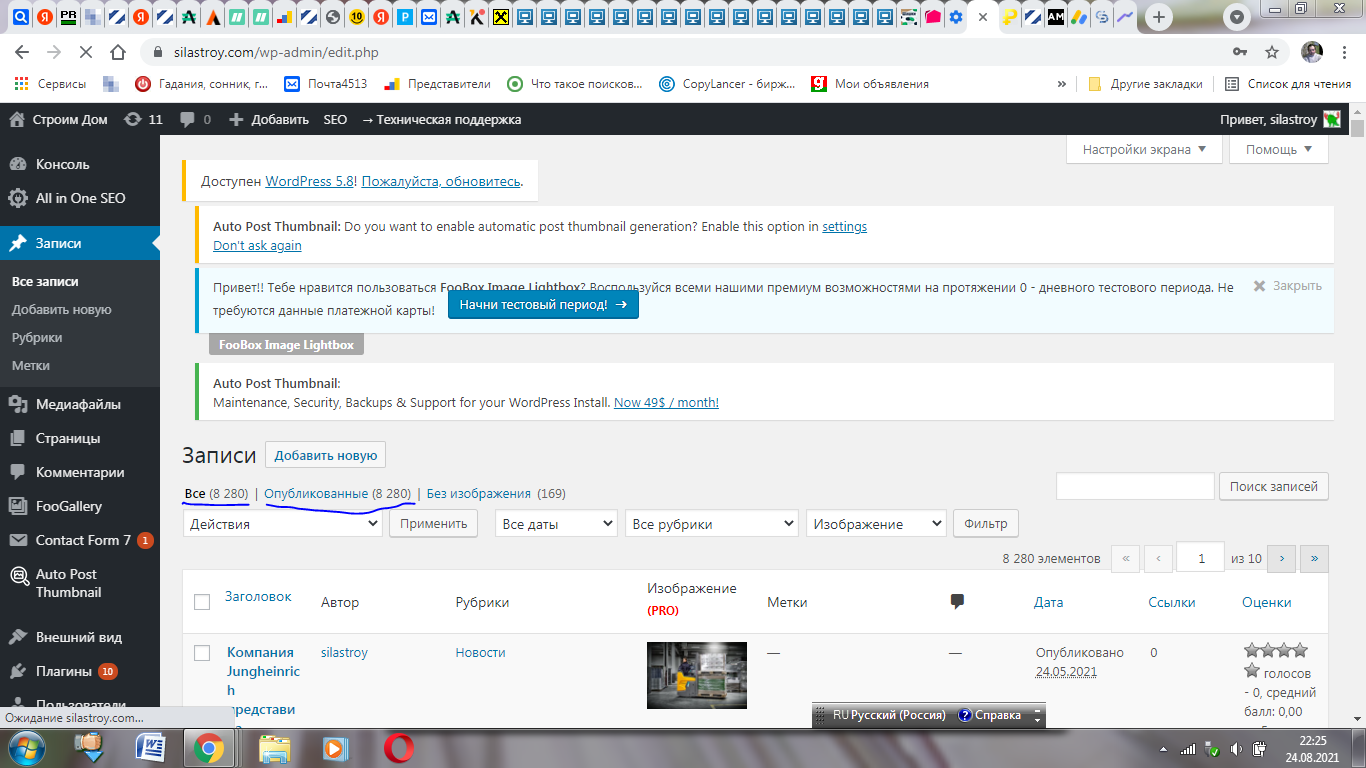
Task: Tick the select-all checkbox beside Заголовок
Action: coord(202,602)
